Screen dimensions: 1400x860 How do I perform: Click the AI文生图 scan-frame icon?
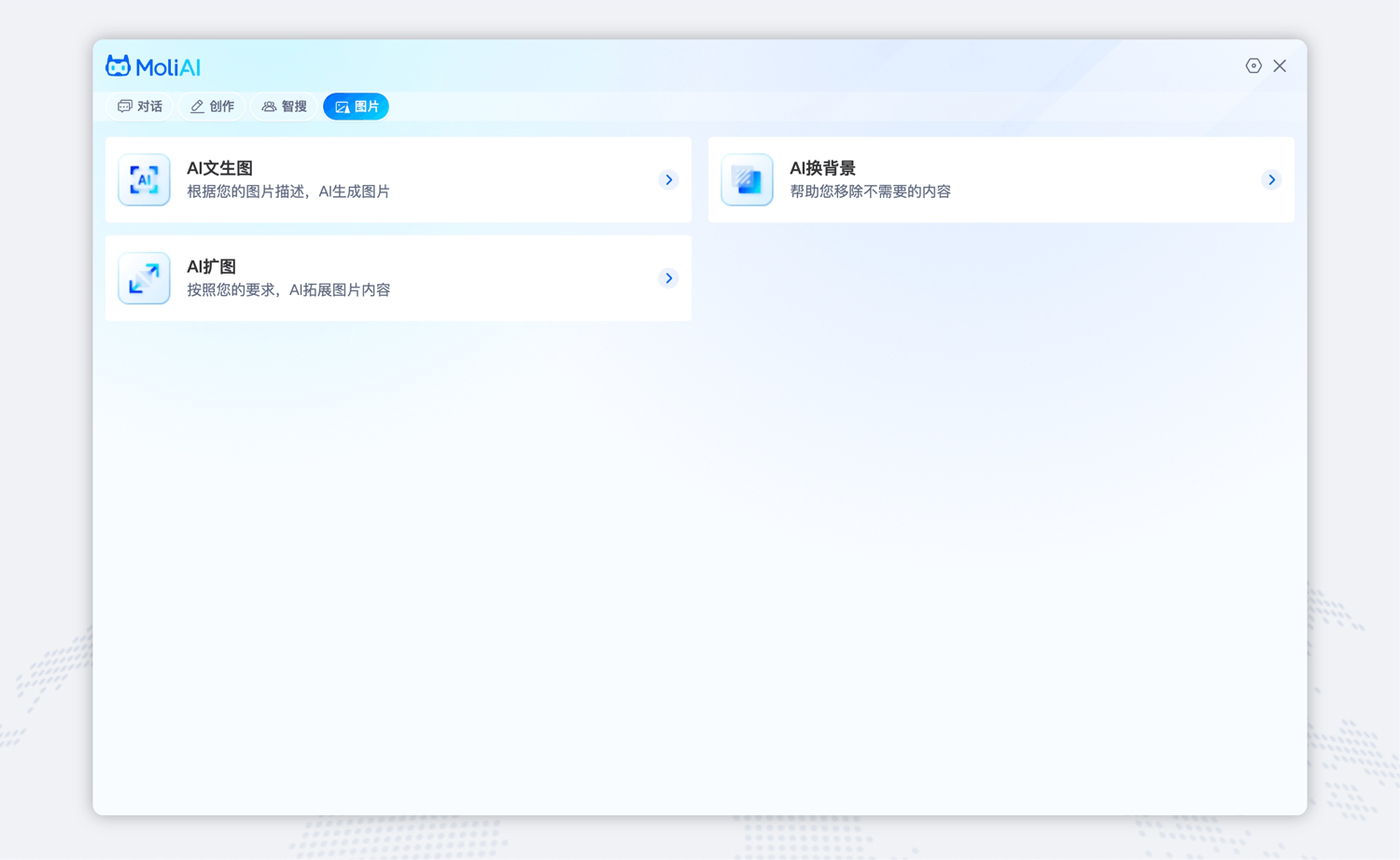pyautogui.click(x=144, y=179)
